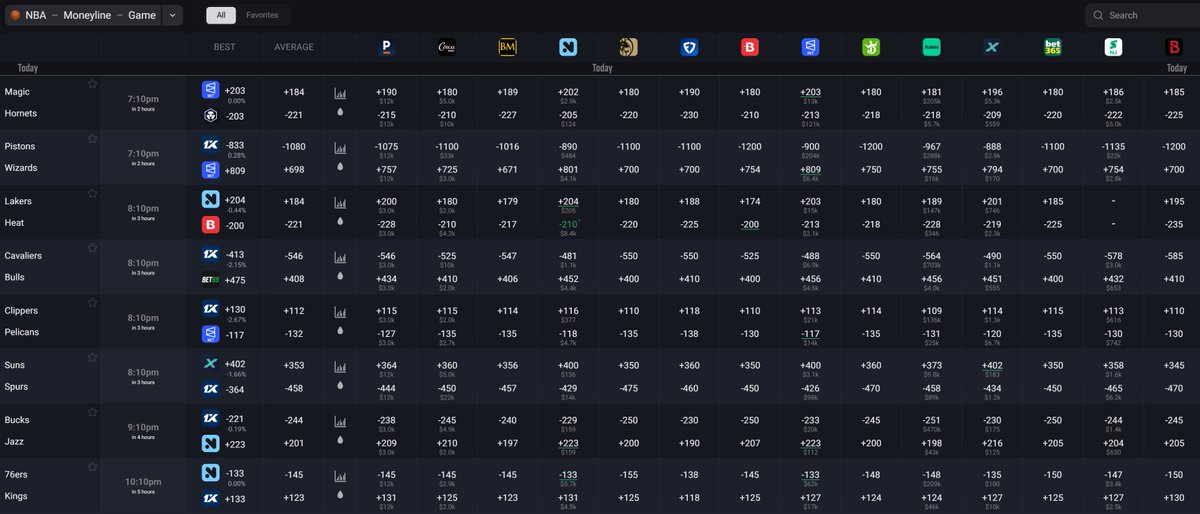The height and width of the screenshot is (514, 1200).
Task: Click Bulls best odds +475
Action: (236, 280)
